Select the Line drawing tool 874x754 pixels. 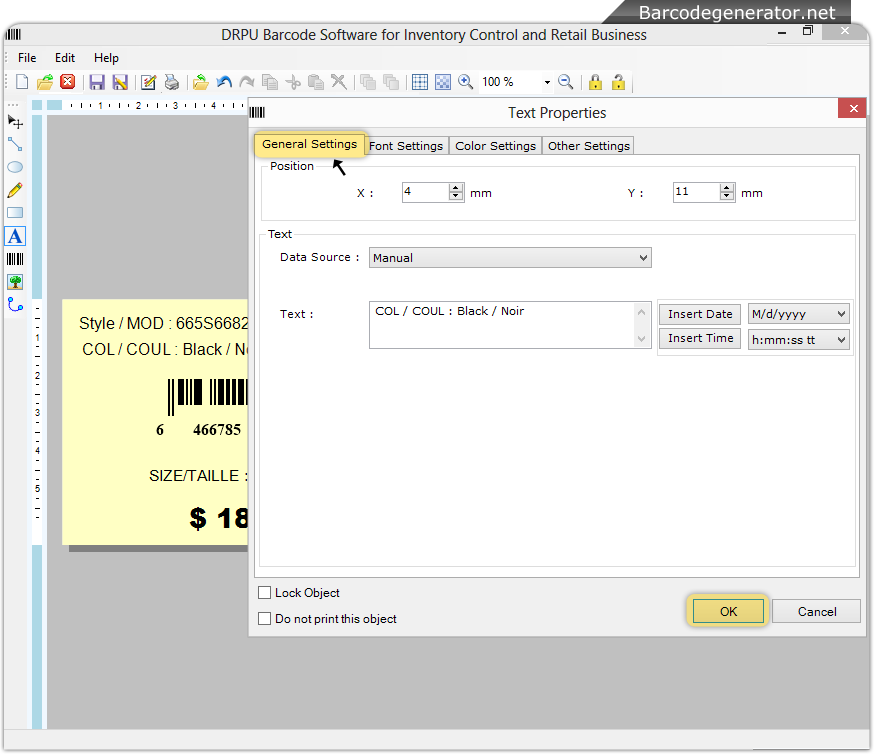point(15,144)
